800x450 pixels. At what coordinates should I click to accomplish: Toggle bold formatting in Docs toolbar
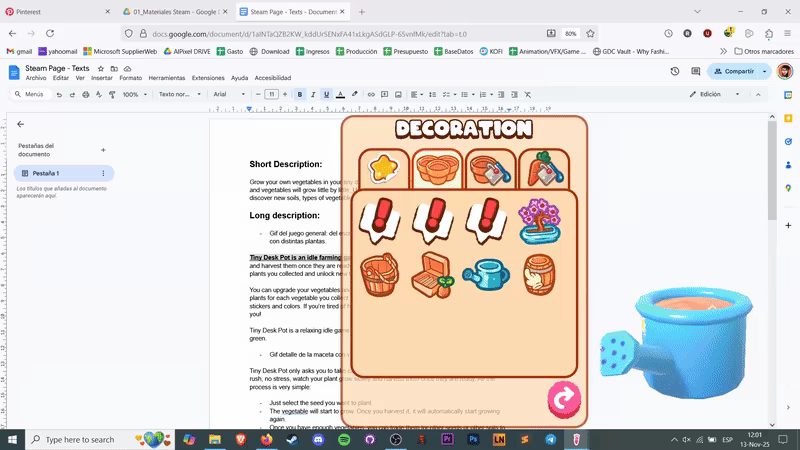(299, 94)
